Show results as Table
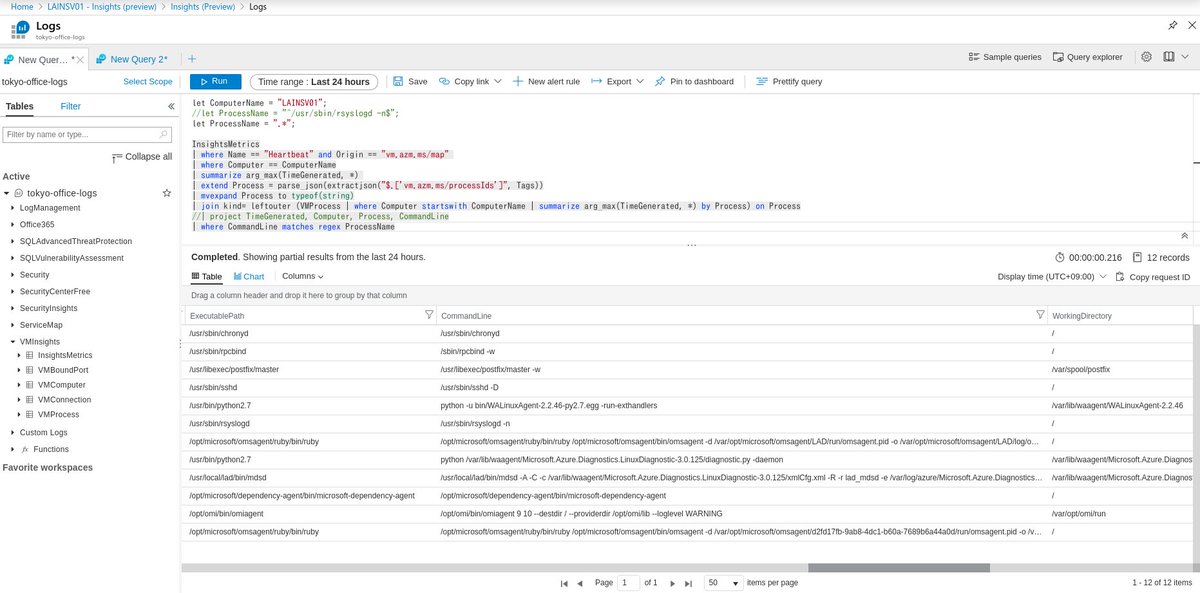Screen dimensions: 1200x593 [x=206, y=276]
